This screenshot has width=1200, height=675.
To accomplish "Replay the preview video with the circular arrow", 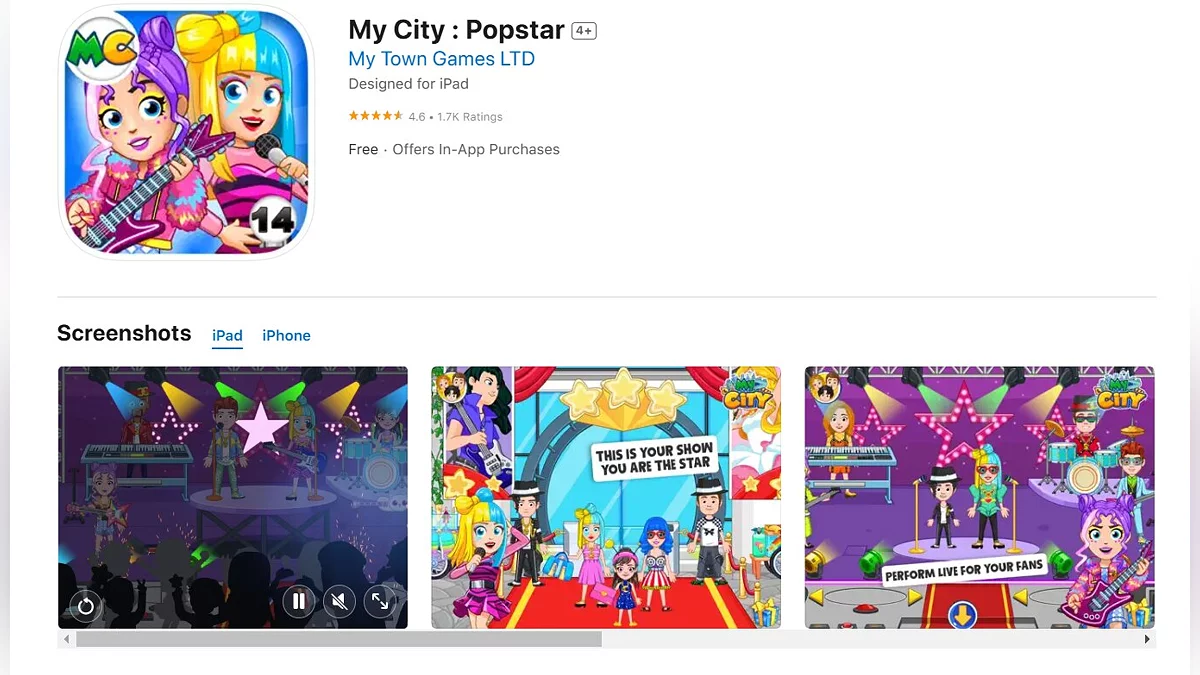I will (86, 605).
